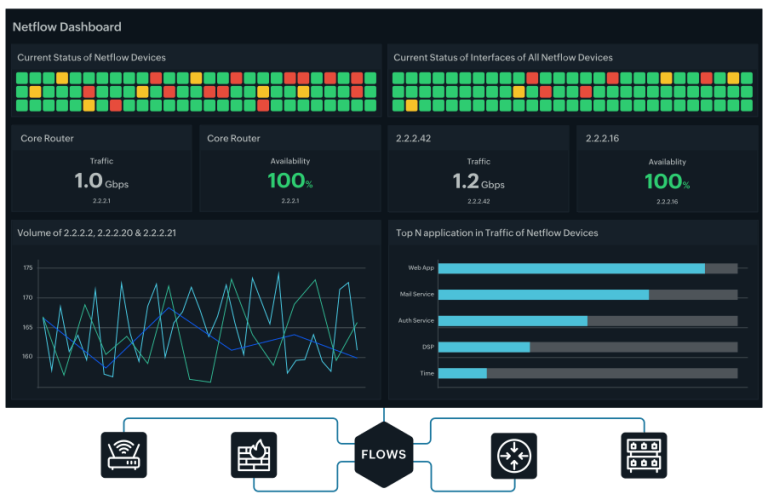Select the 2.2.2.16 Availability tile
The image size is (768, 500).
point(667,168)
